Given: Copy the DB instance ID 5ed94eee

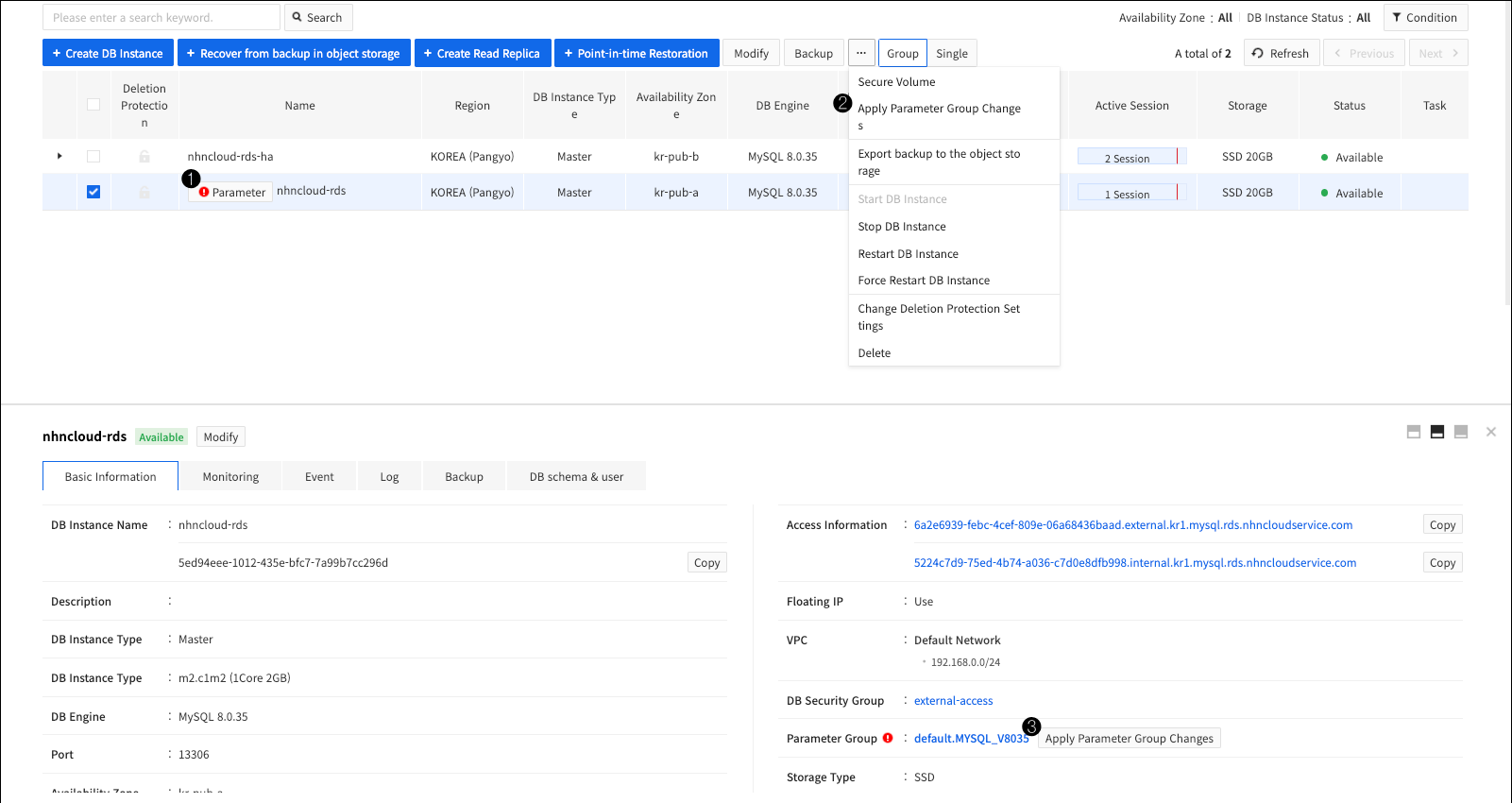Looking at the screenshot, I should 706,562.
